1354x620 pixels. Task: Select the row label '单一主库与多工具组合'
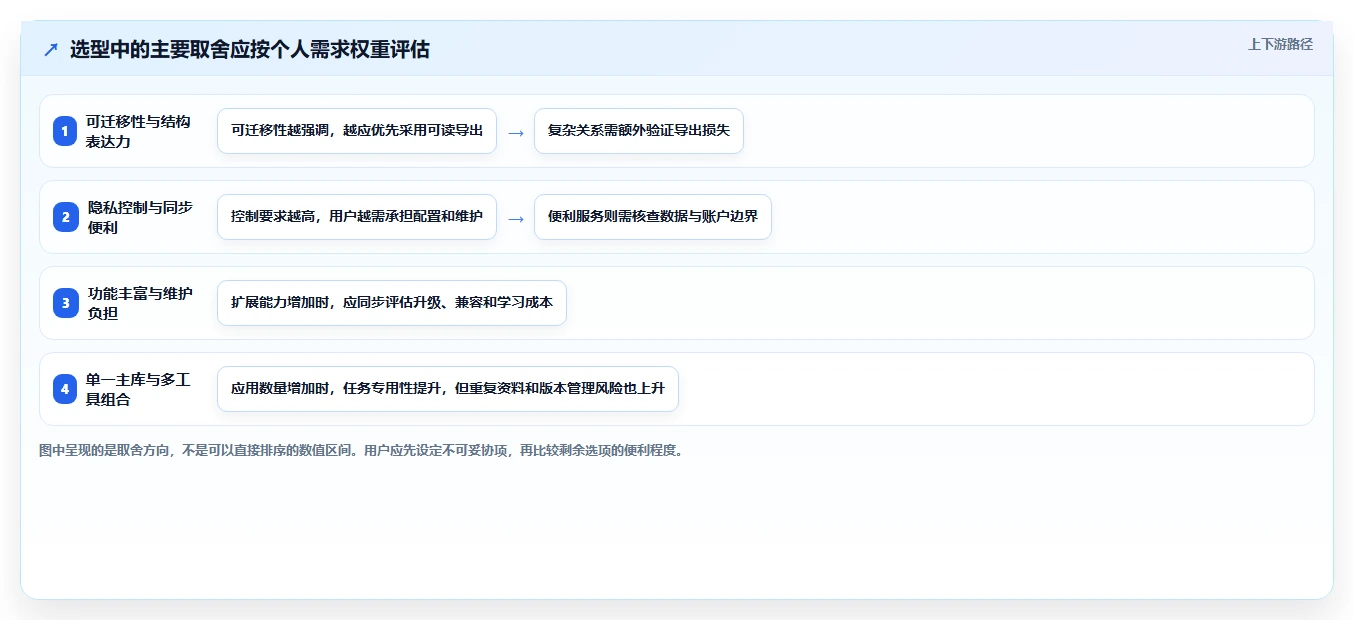point(138,389)
